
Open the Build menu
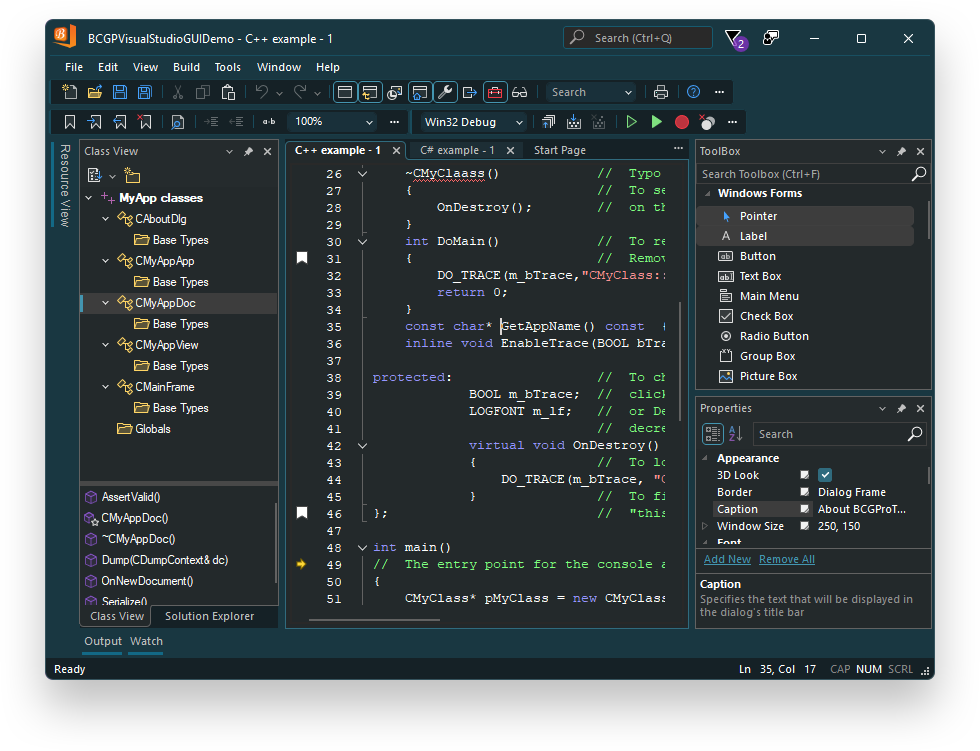[x=185, y=67]
